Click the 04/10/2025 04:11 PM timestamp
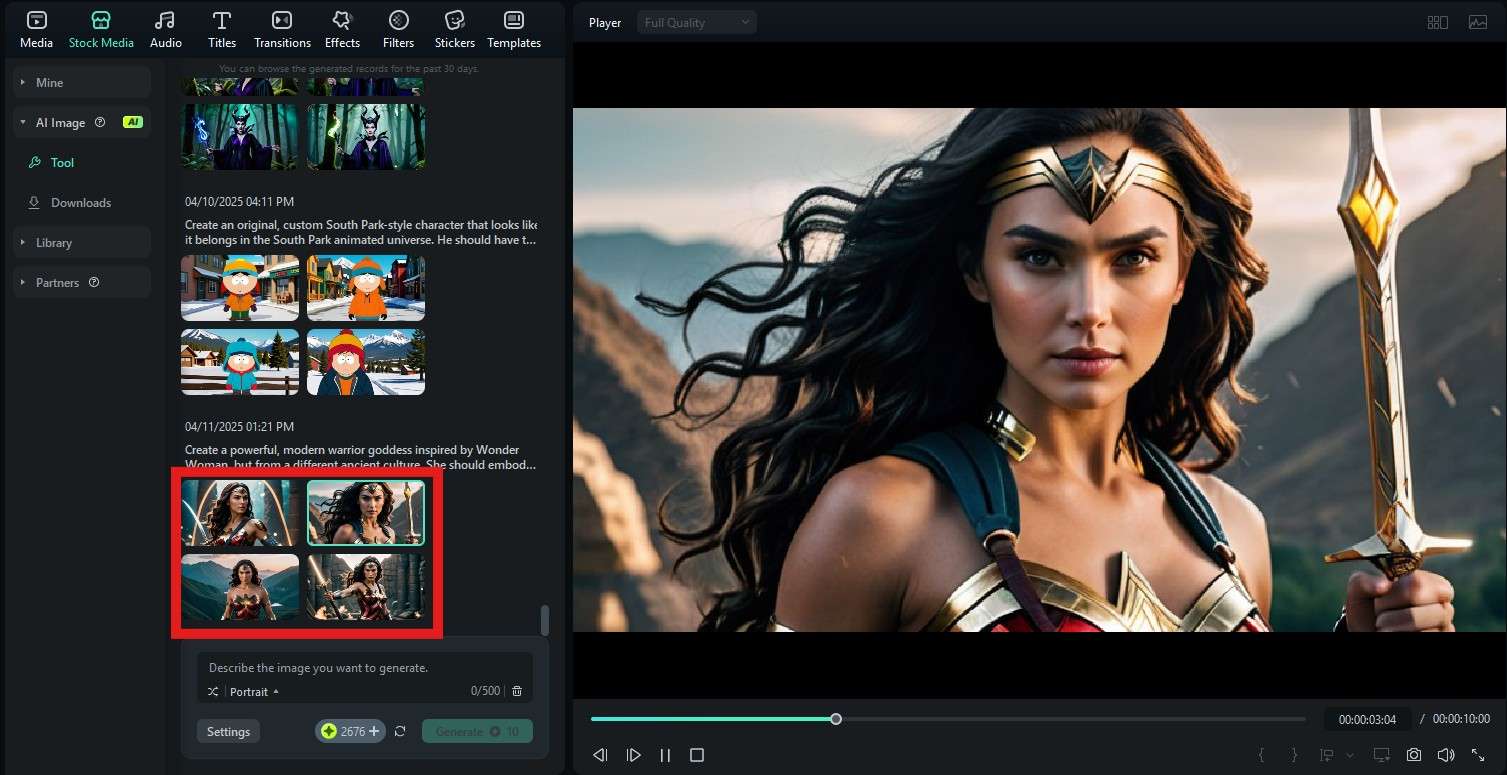1507x775 pixels. [240, 202]
